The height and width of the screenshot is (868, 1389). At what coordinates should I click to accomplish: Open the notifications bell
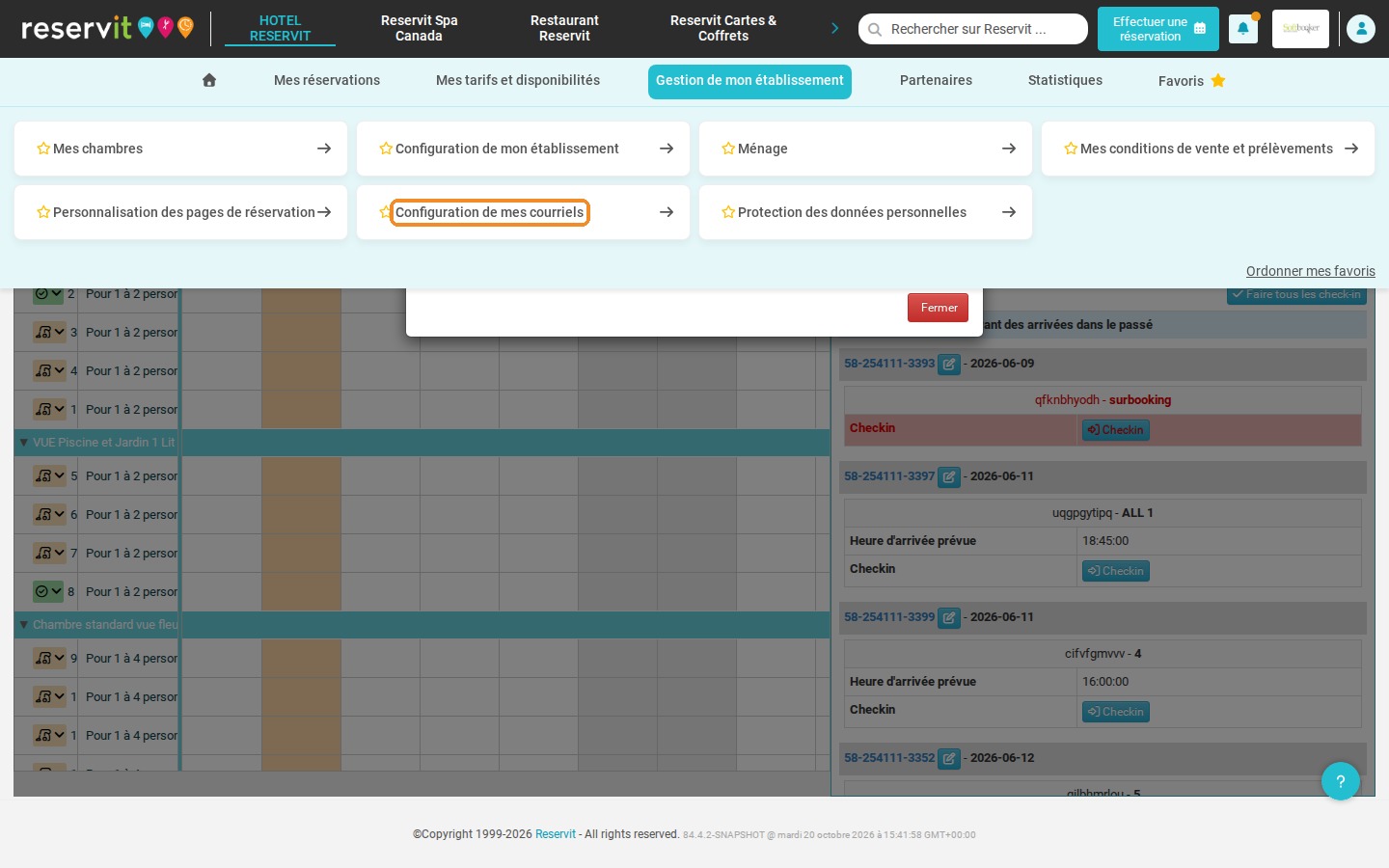point(1243,29)
